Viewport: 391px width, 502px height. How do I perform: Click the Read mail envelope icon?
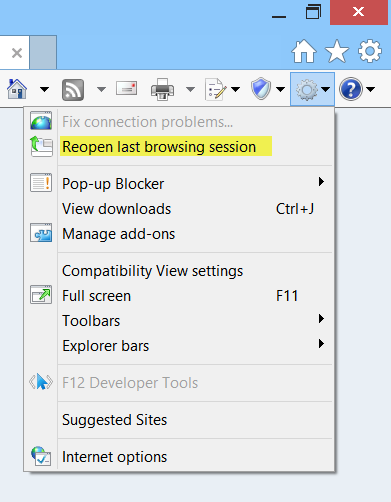click(127, 89)
